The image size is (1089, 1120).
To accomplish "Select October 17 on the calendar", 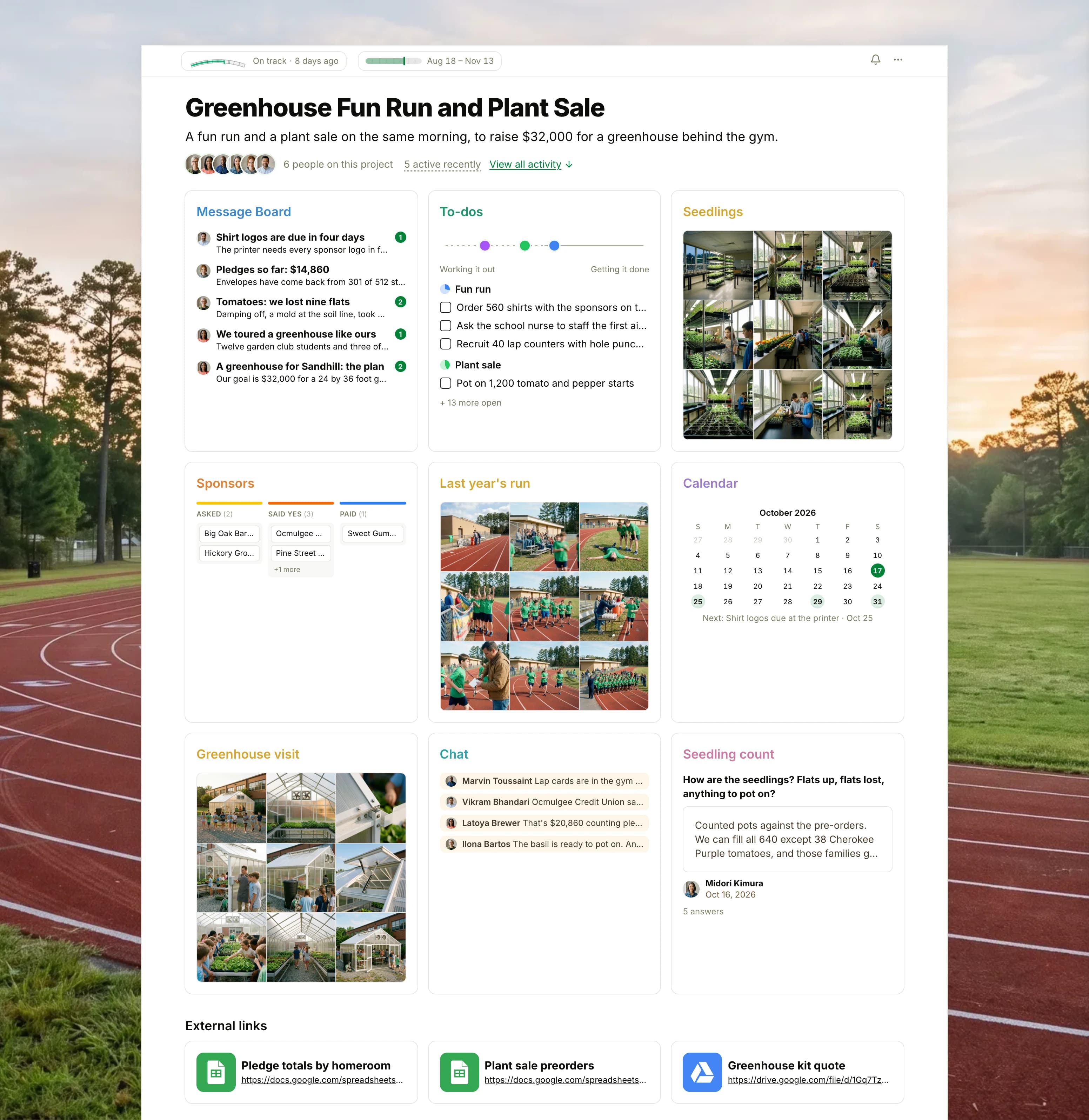I will (877, 571).
